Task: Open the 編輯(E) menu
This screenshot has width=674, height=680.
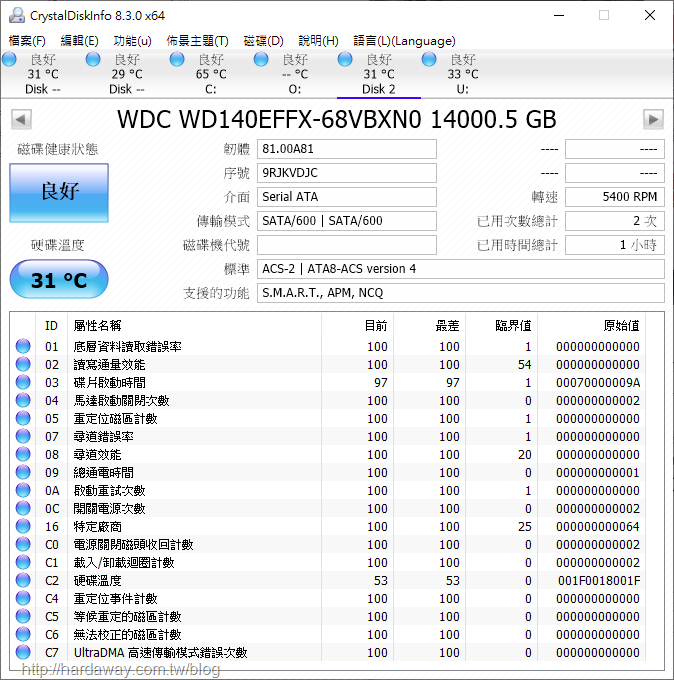Action: tap(79, 41)
